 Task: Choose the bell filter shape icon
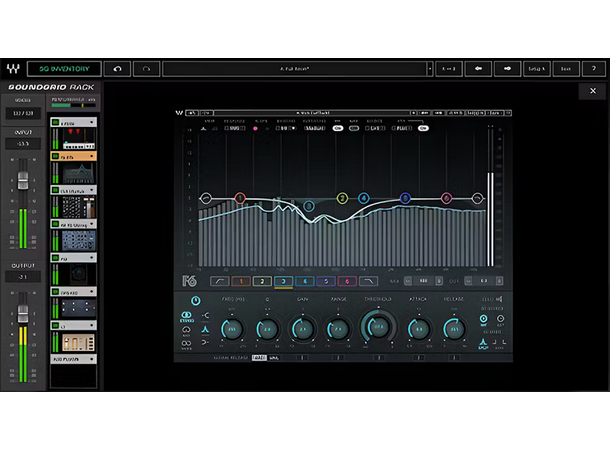tap(205, 330)
